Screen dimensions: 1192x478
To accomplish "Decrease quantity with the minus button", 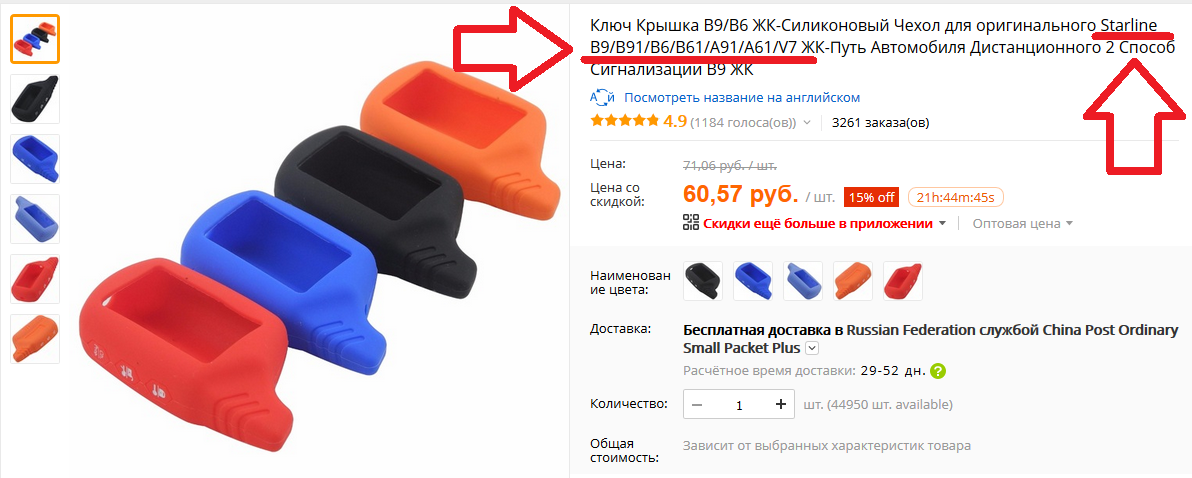I will pos(698,404).
